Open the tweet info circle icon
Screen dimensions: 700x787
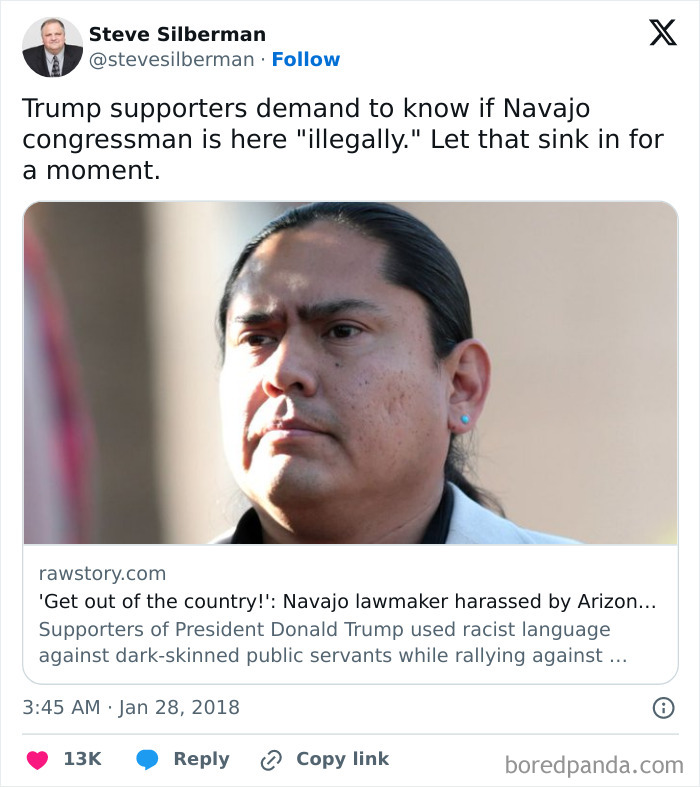tap(663, 708)
